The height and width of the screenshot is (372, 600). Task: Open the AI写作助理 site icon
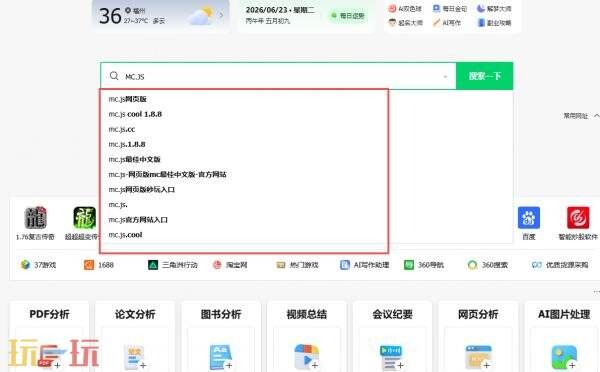(x=345, y=264)
